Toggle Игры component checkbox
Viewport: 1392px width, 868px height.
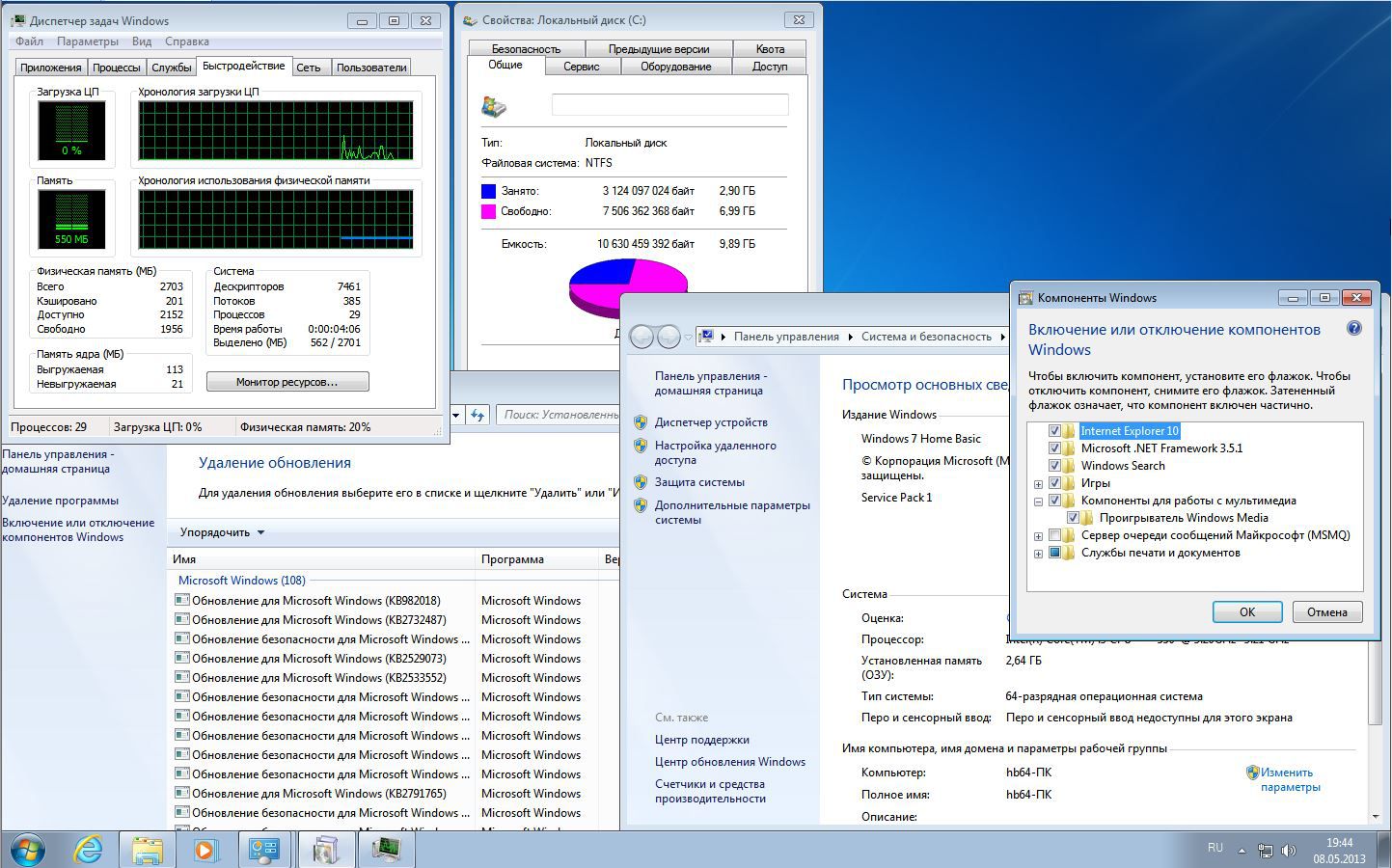point(1054,483)
